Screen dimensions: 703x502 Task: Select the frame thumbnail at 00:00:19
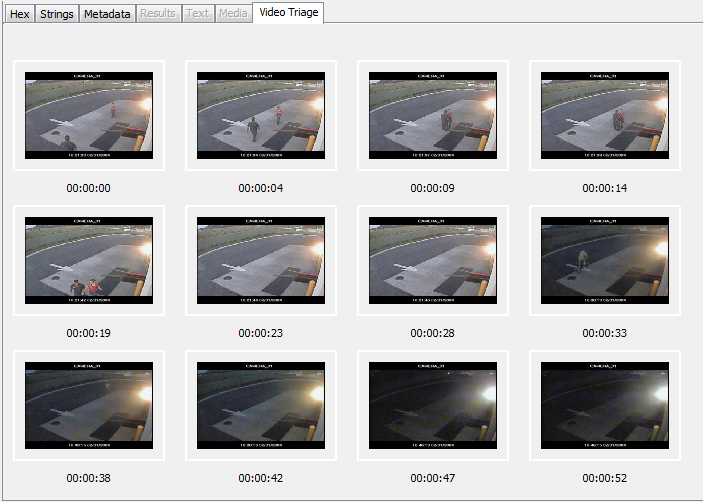tap(89, 260)
